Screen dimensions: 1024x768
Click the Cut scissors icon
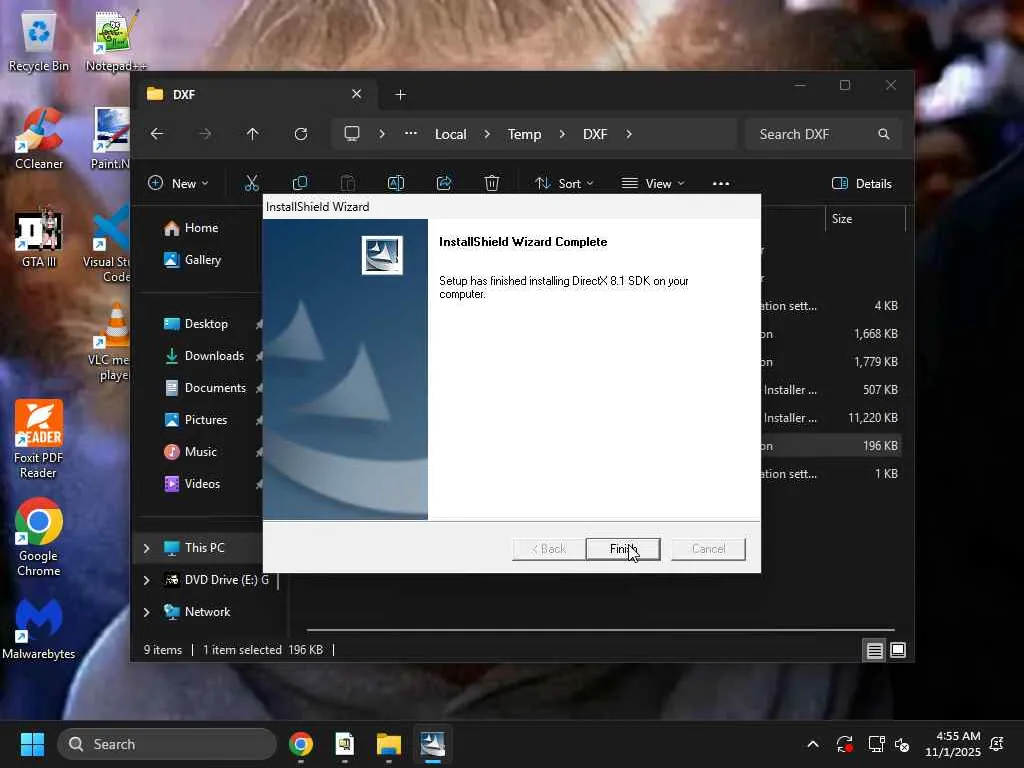[x=251, y=184]
